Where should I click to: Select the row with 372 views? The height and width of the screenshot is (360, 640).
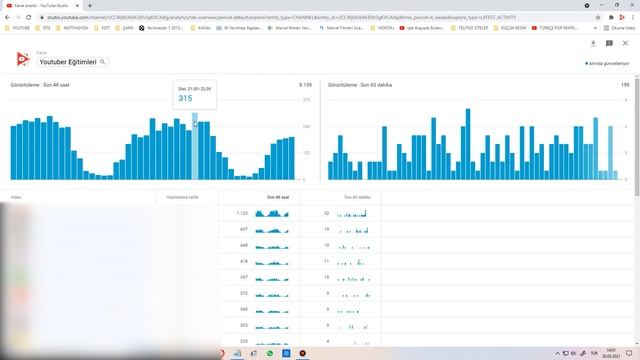(x=320, y=293)
